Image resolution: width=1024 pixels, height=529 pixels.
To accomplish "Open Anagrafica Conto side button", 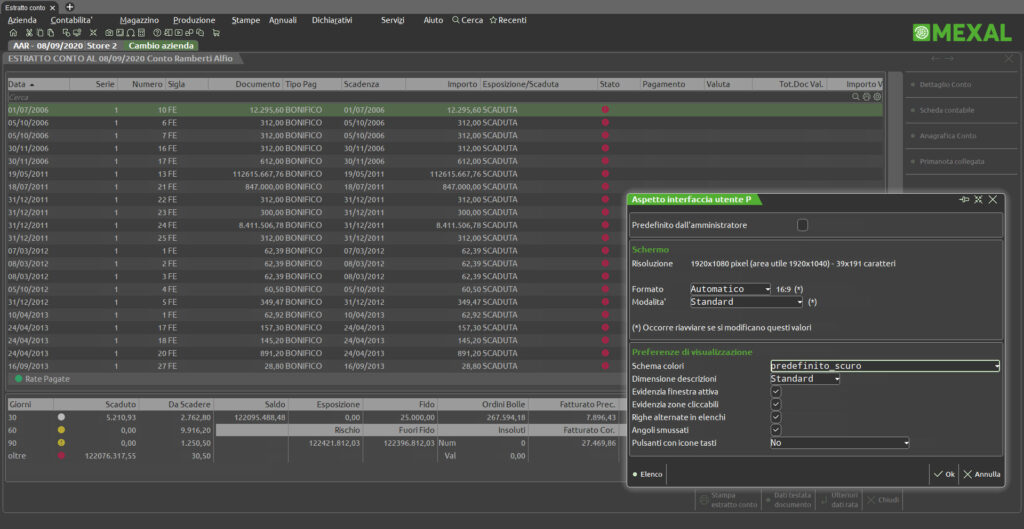I will coord(961,136).
